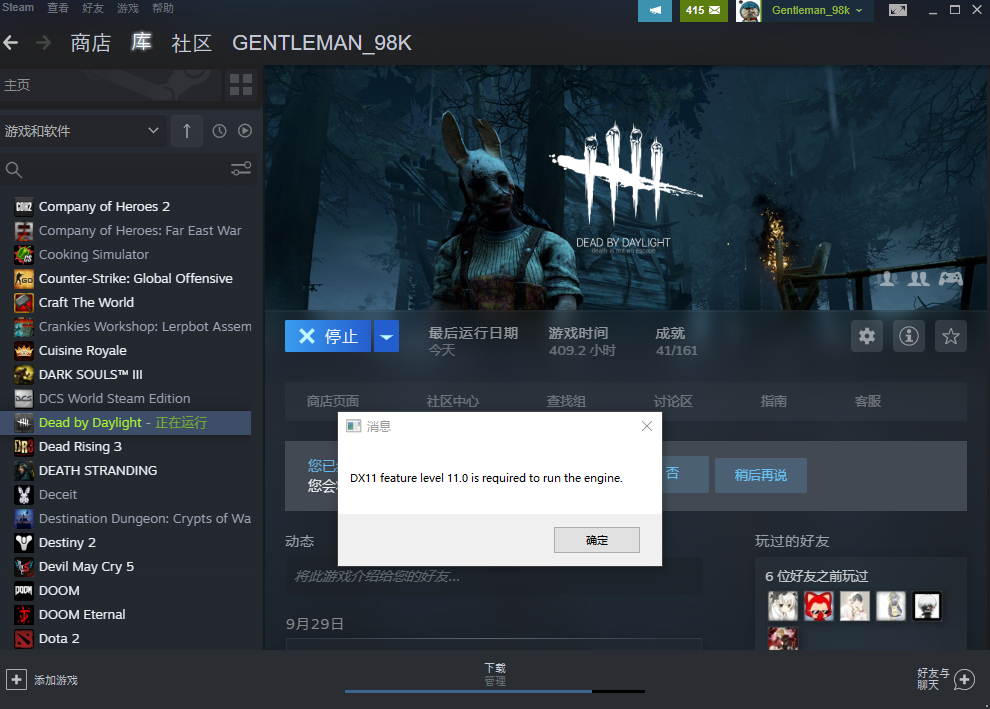Click the announcement megaphone icon
Image resolution: width=990 pixels, height=709 pixels.
coord(655,11)
